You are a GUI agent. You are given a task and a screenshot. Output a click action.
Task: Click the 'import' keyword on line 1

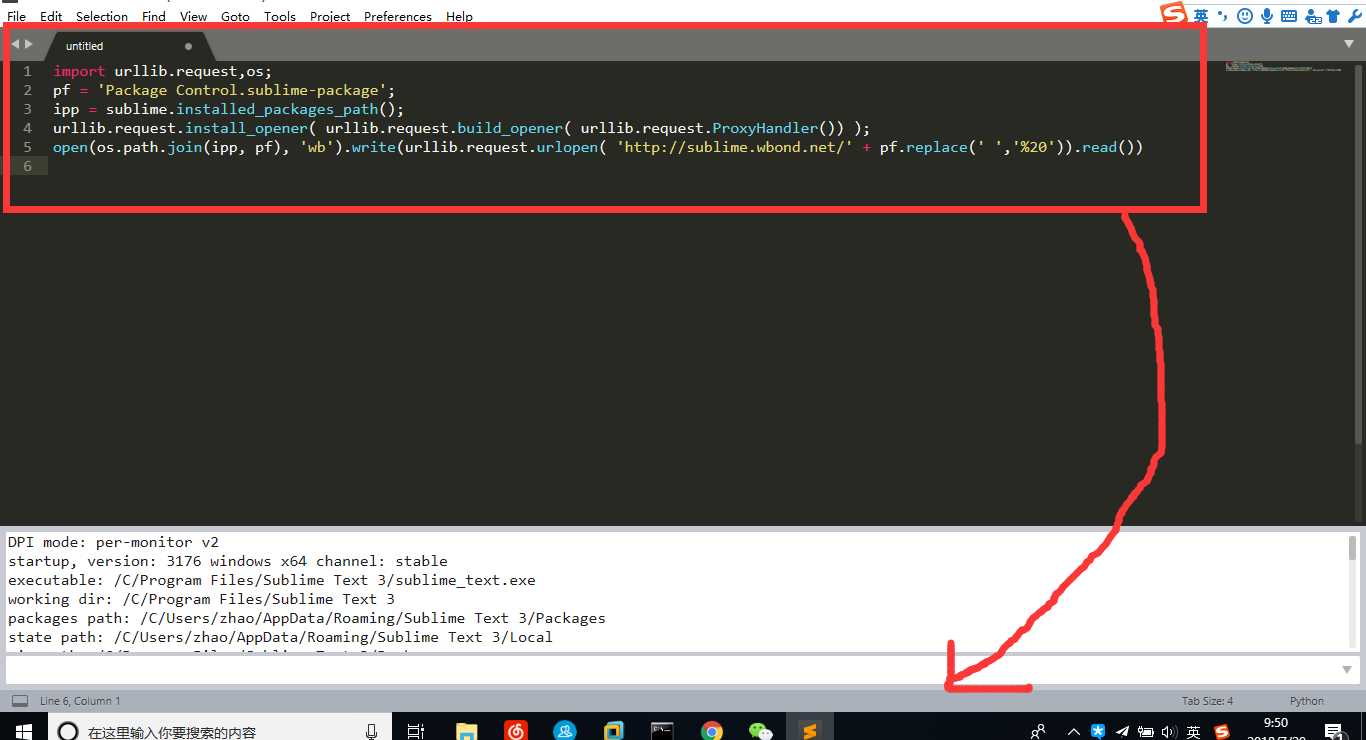point(79,71)
